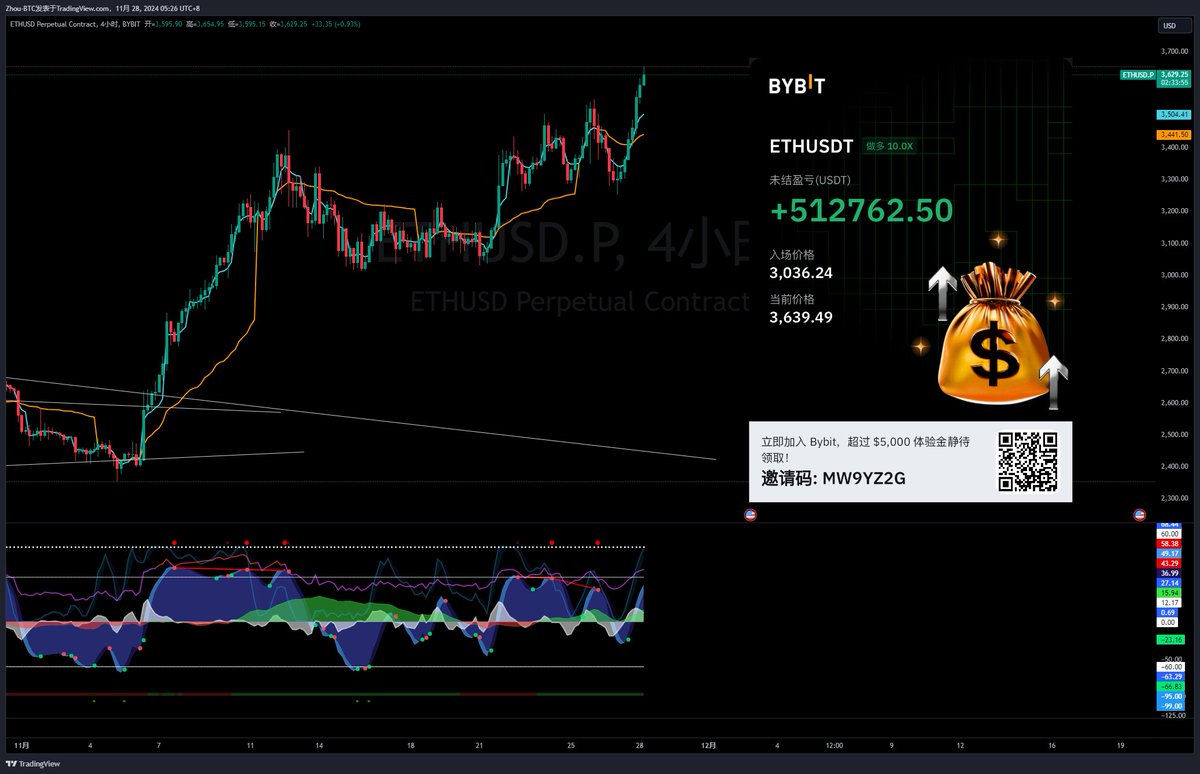1200x774 pixels.
Task: Click the 未结盈亏(USDT) label
Action: point(810,180)
